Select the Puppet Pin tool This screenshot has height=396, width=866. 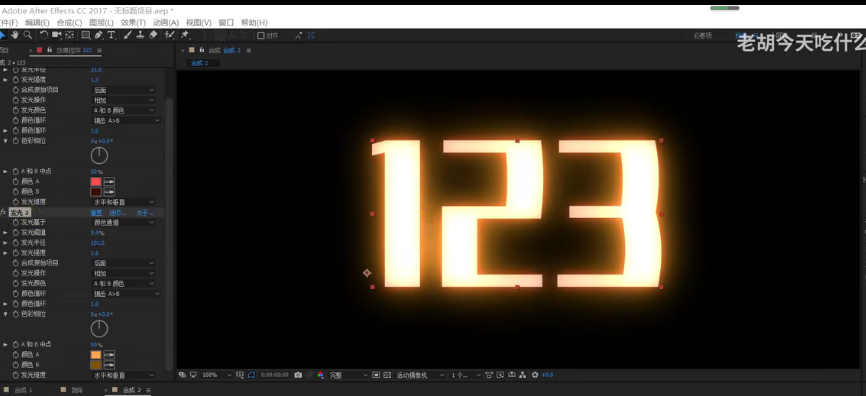(x=185, y=35)
